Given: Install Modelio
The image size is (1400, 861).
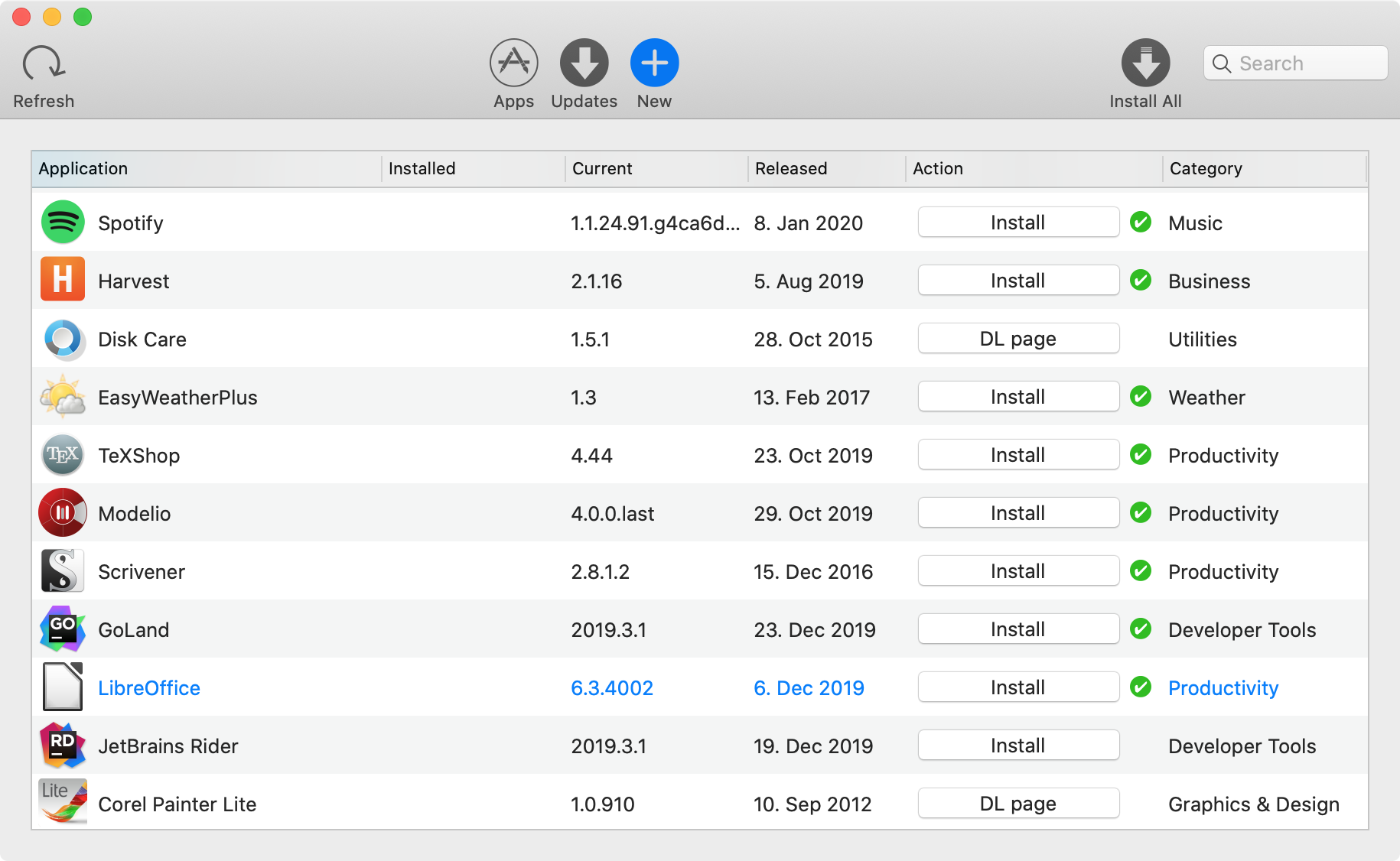Looking at the screenshot, I should pos(1018,513).
